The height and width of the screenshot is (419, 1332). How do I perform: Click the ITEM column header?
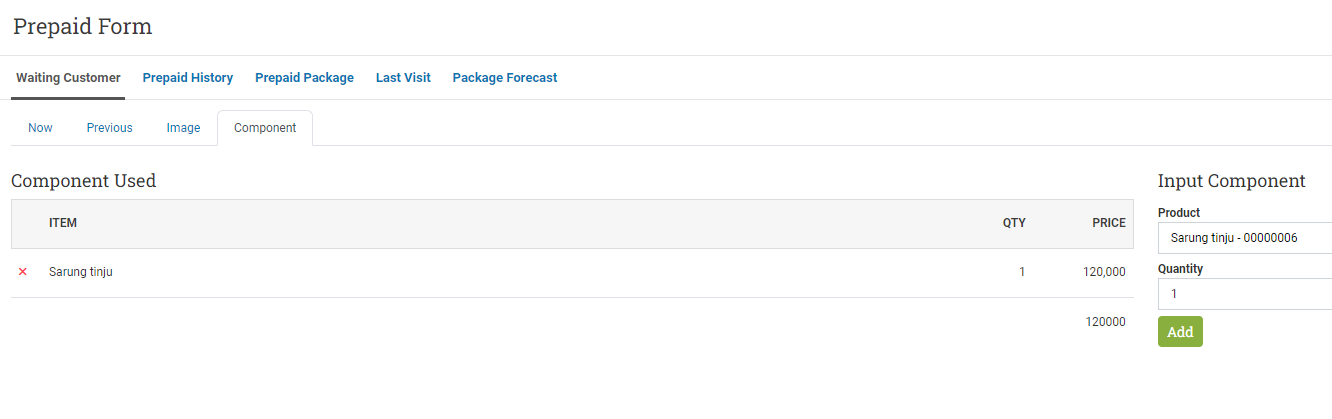point(63,223)
